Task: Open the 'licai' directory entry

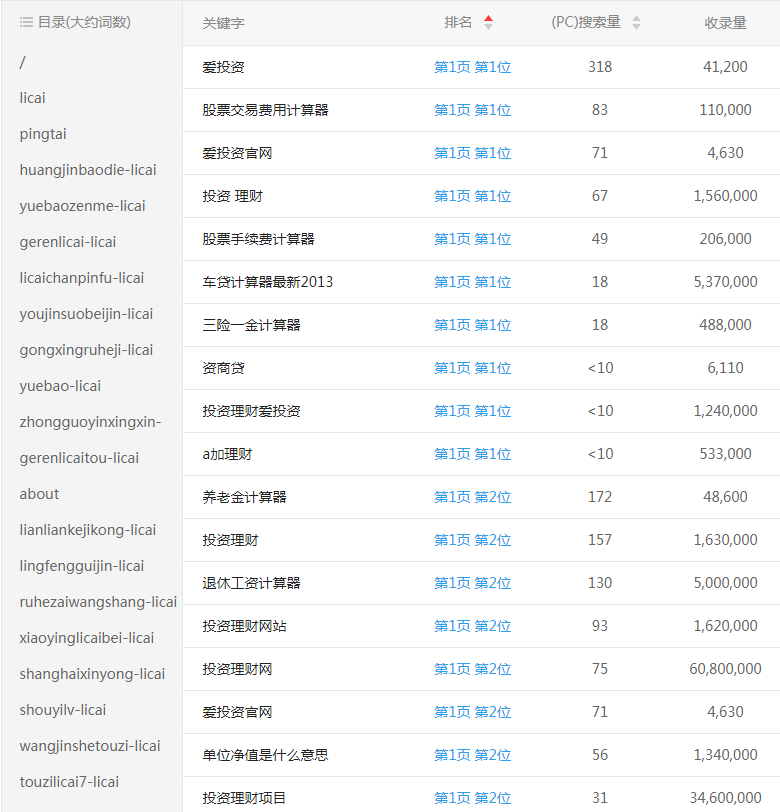Action: 33,98
